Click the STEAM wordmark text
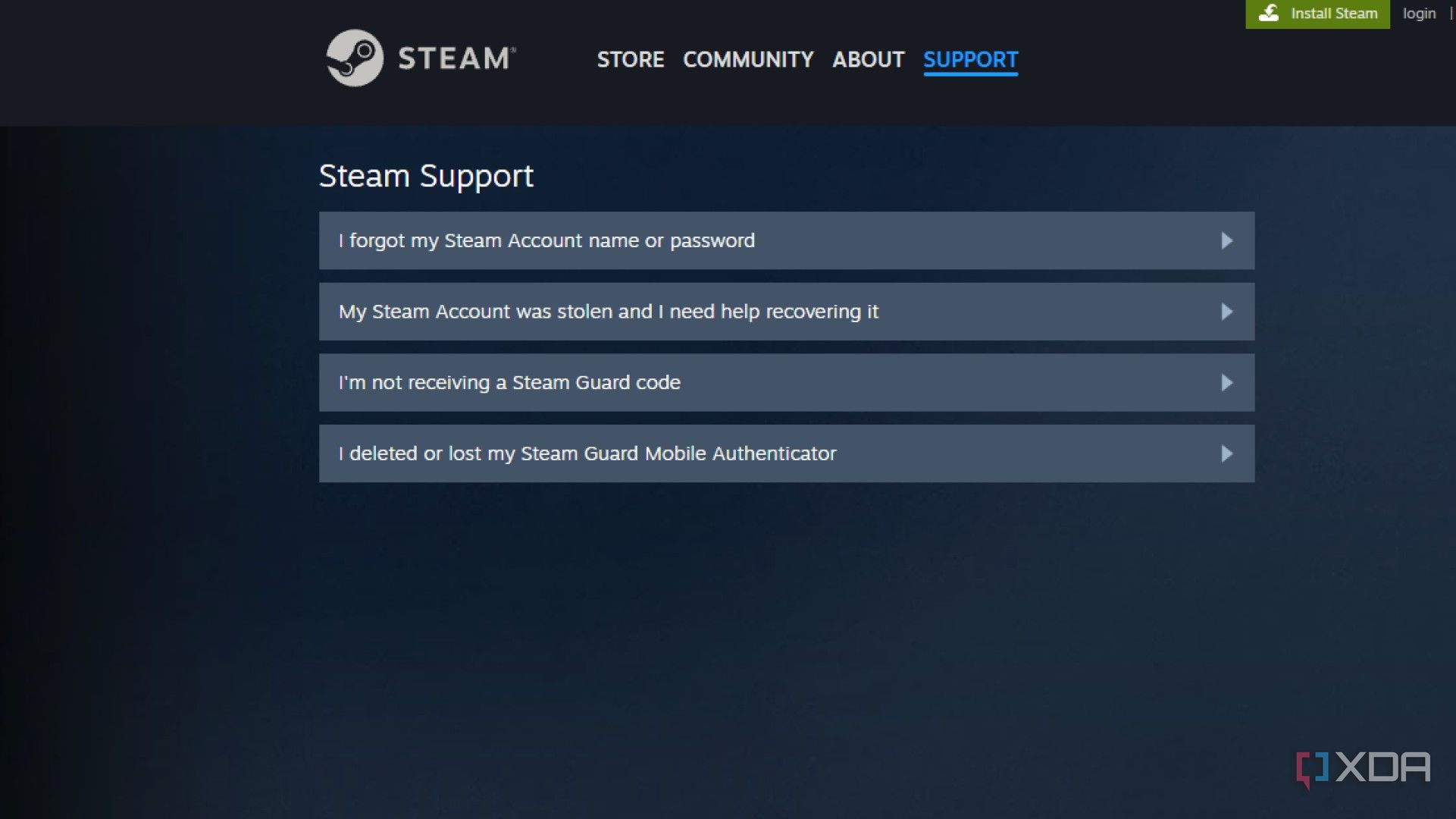1456x819 pixels. coord(457,58)
